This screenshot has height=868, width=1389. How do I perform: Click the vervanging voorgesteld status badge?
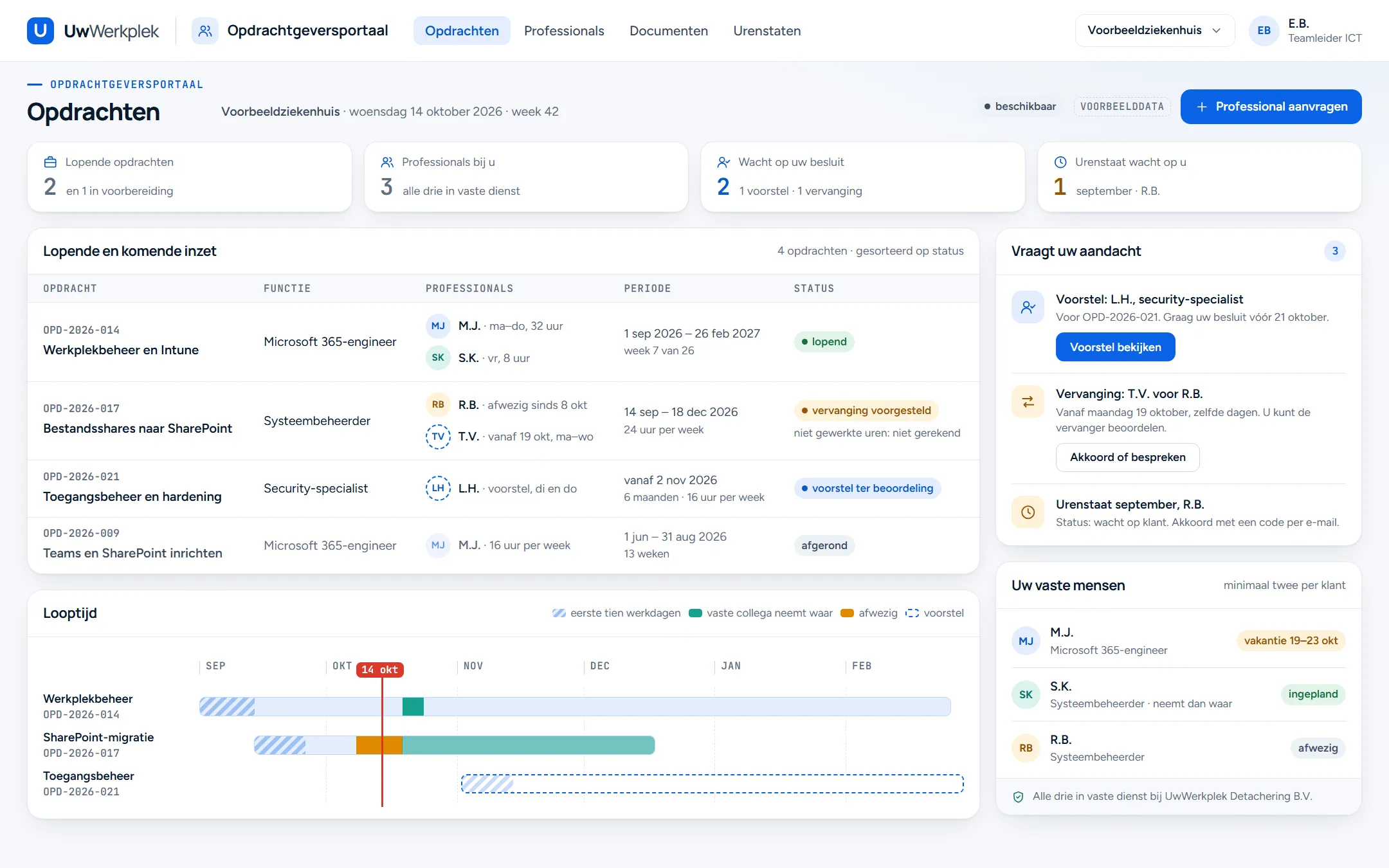point(866,410)
